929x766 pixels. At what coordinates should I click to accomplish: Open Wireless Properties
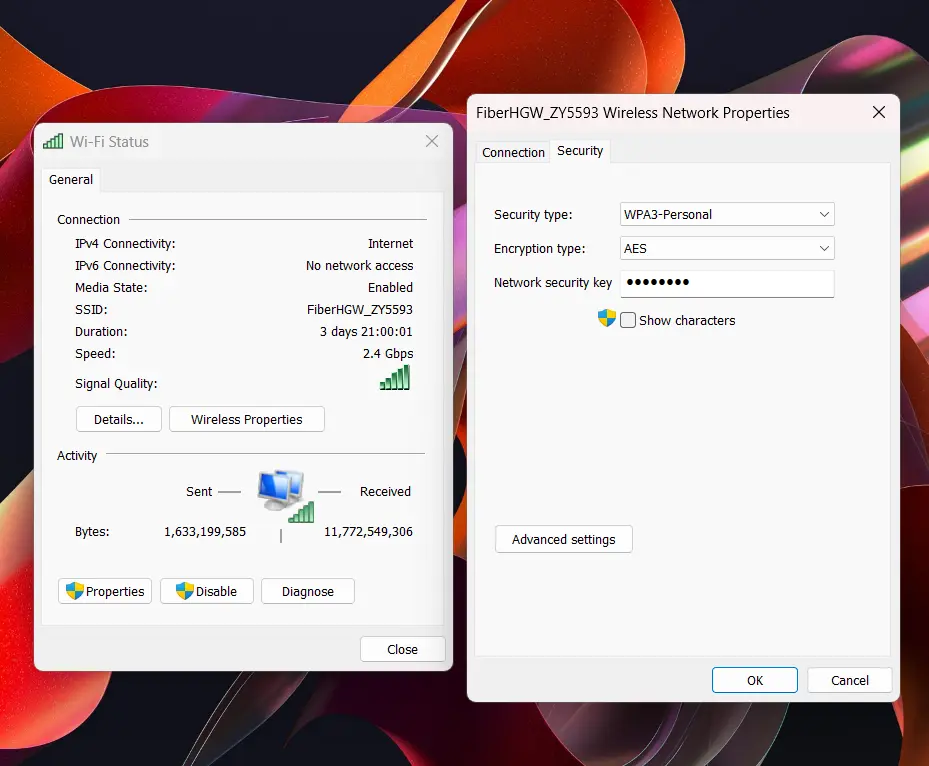(x=246, y=418)
